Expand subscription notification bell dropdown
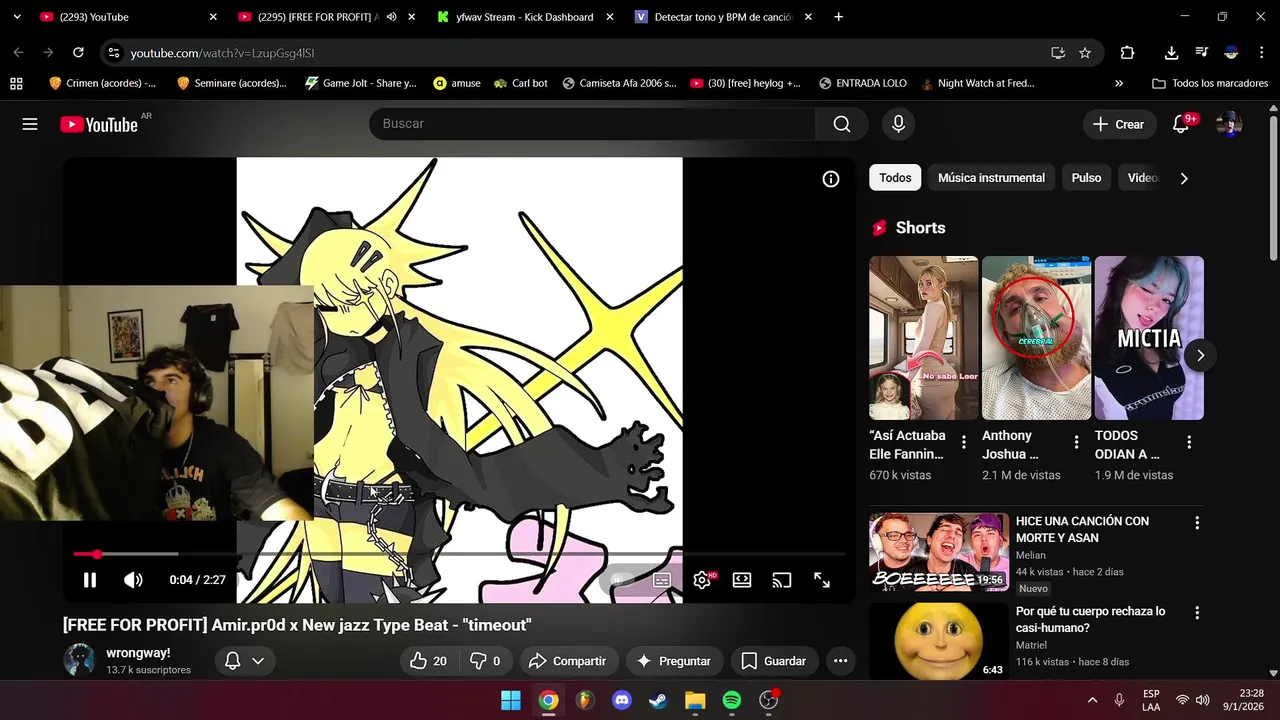The image size is (1280, 720). 245,661
